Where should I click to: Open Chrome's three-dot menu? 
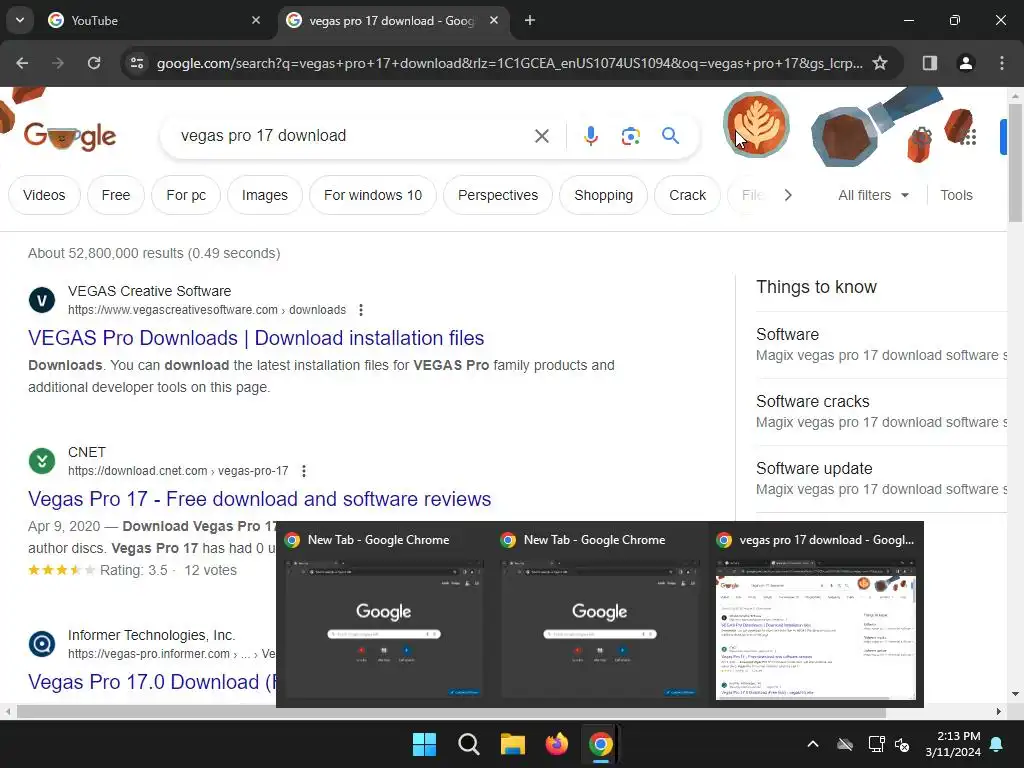(x=1001, y=63)
